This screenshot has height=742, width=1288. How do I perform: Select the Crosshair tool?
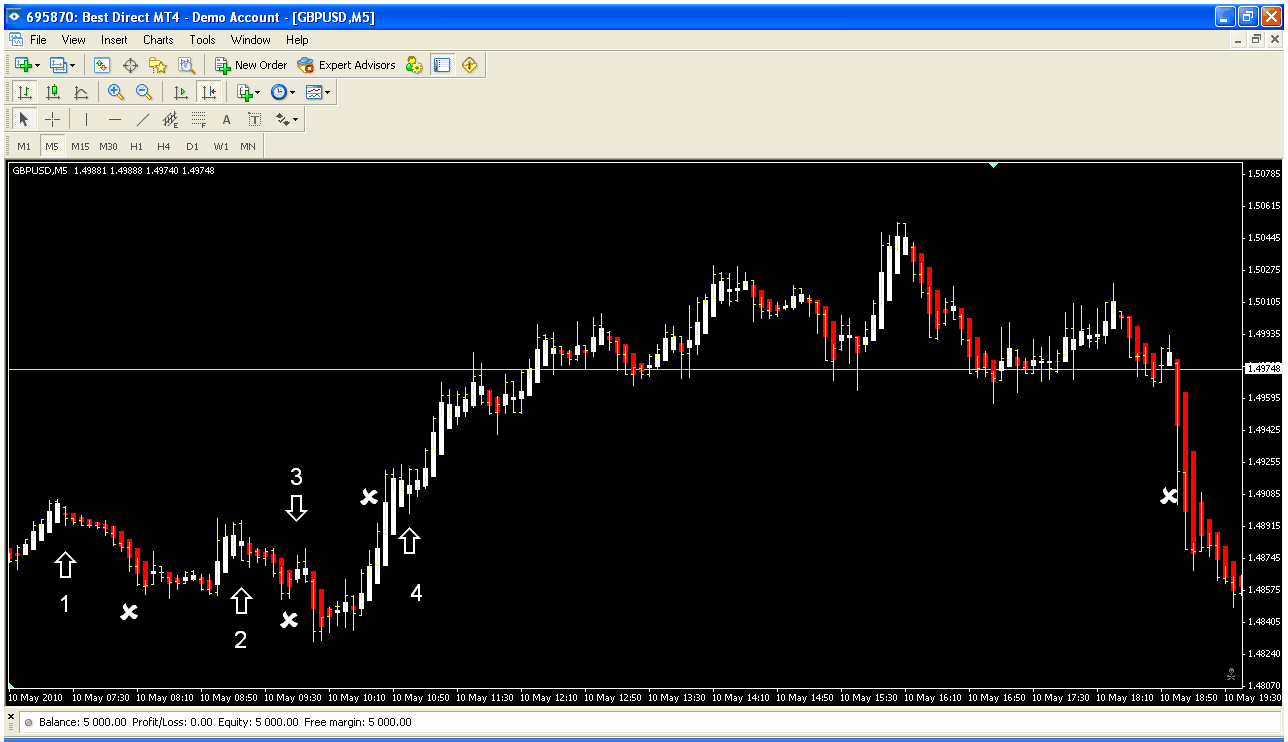[x=53, y=120]
